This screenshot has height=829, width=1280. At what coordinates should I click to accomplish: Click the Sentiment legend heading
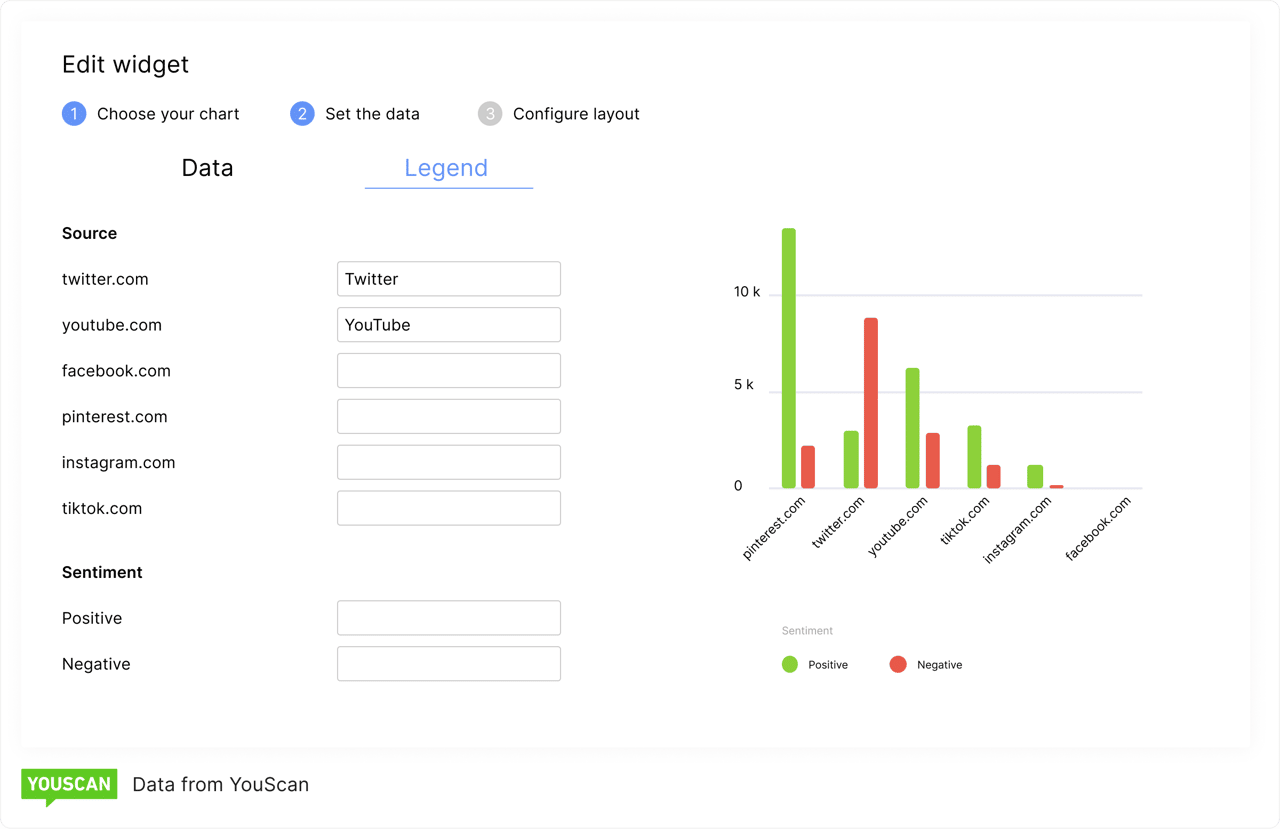click(807, 630)
